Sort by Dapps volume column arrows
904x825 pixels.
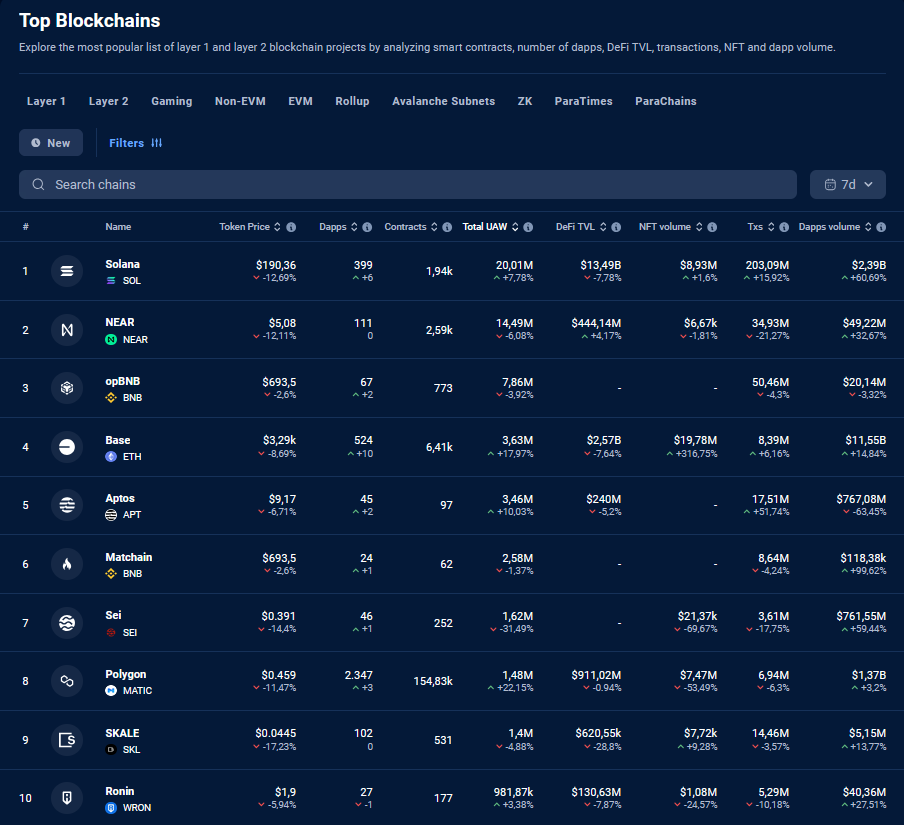[868, 227]
